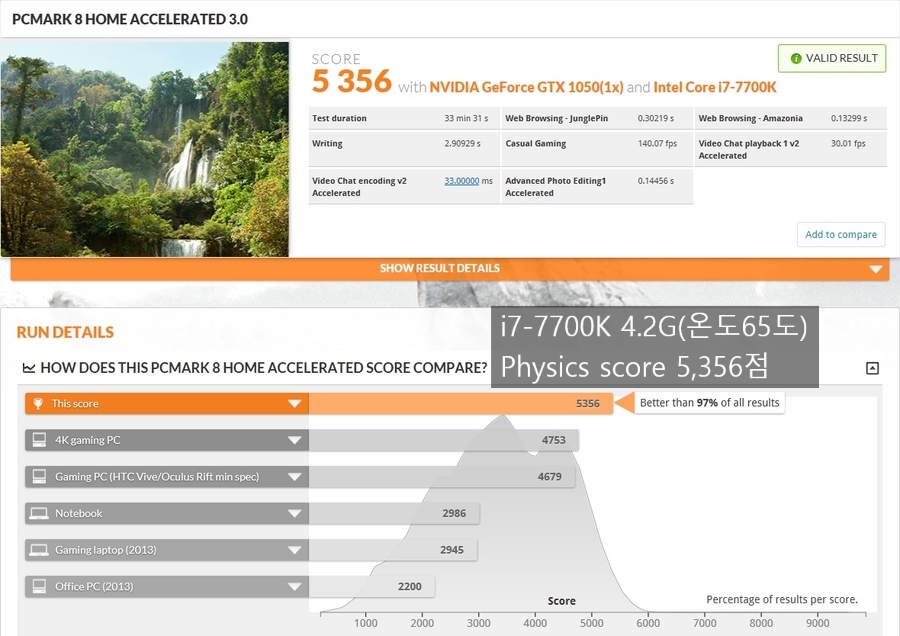Click the 0.30219 s JunglePin value

(x=655, y=118)
